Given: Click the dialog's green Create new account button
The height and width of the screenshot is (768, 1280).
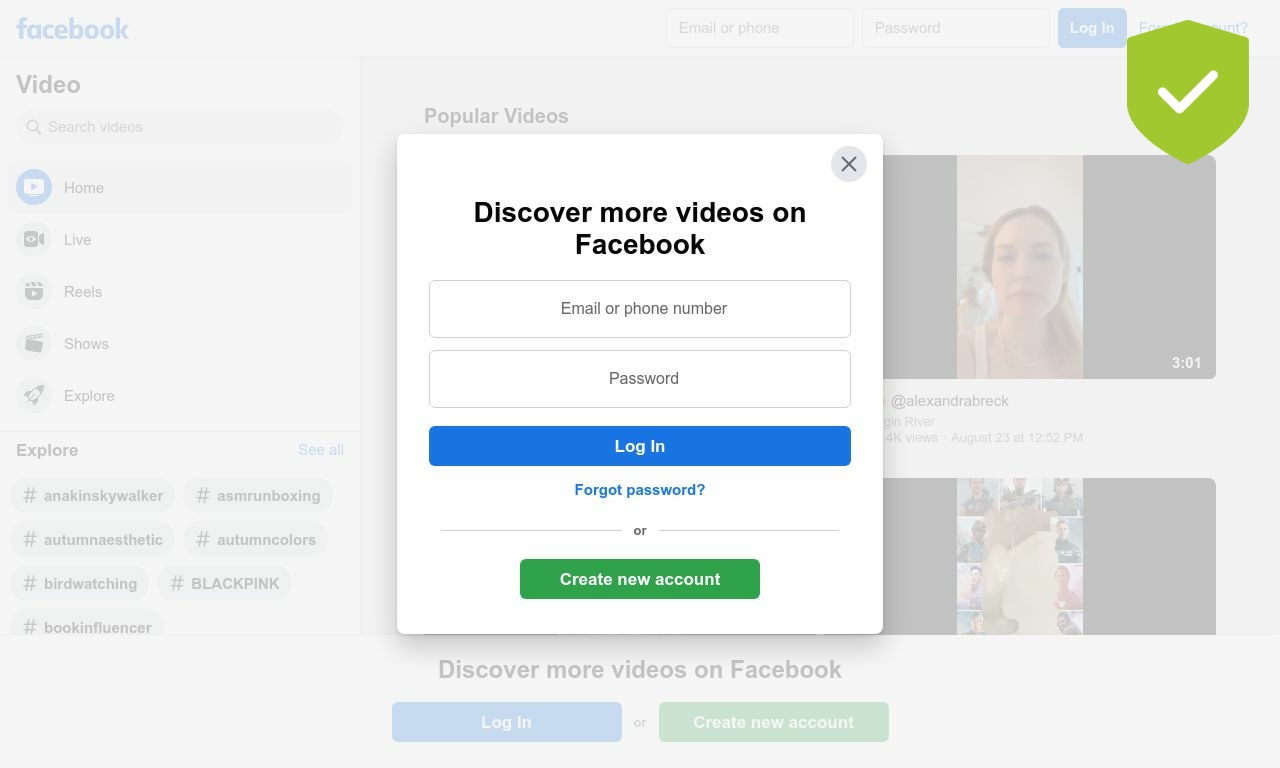Looking at the screenshot, I should coord(640,579).
